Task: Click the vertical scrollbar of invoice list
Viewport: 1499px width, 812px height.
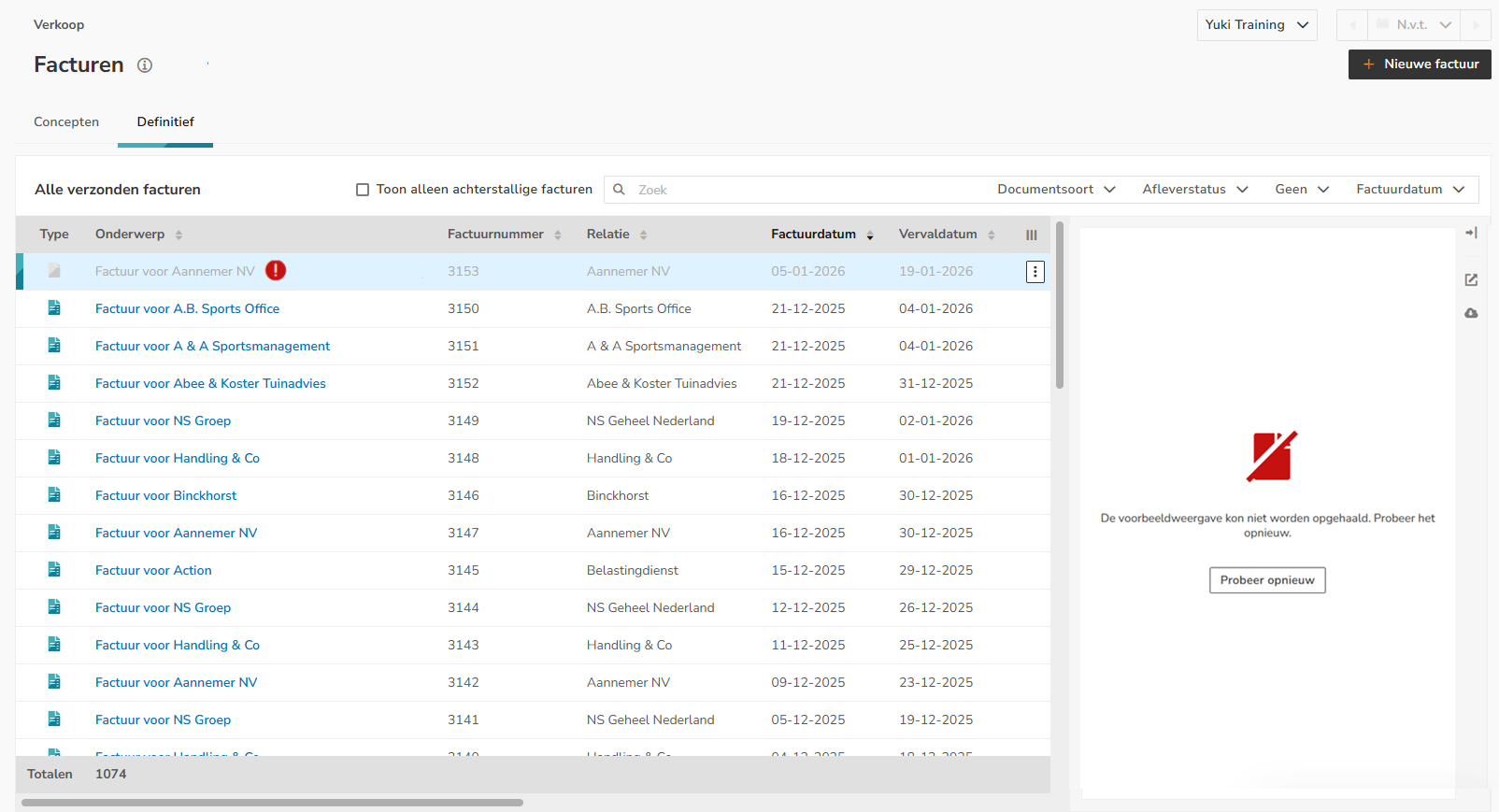Action: tap(1060, 305)
